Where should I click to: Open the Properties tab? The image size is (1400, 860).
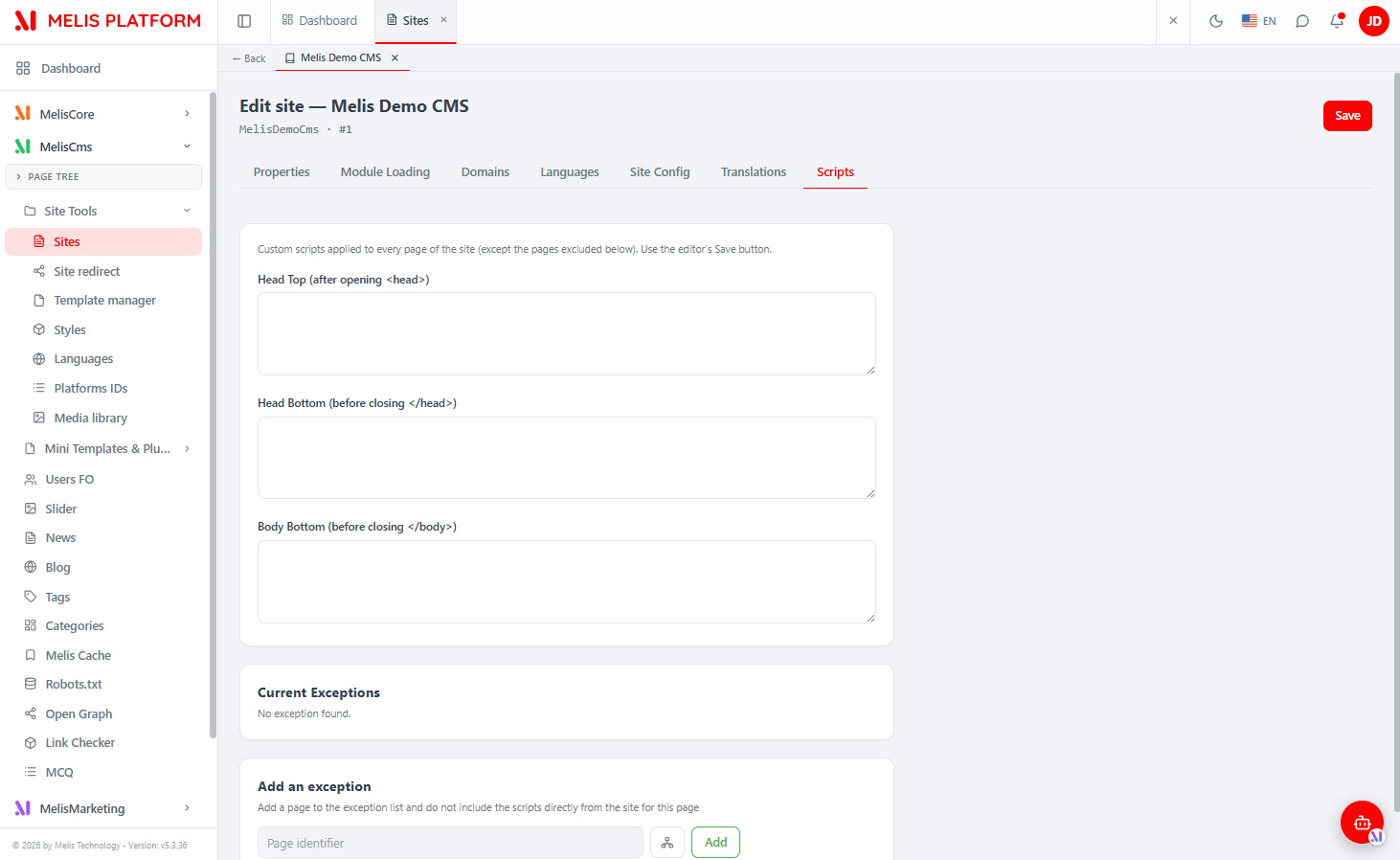(282, 172)
